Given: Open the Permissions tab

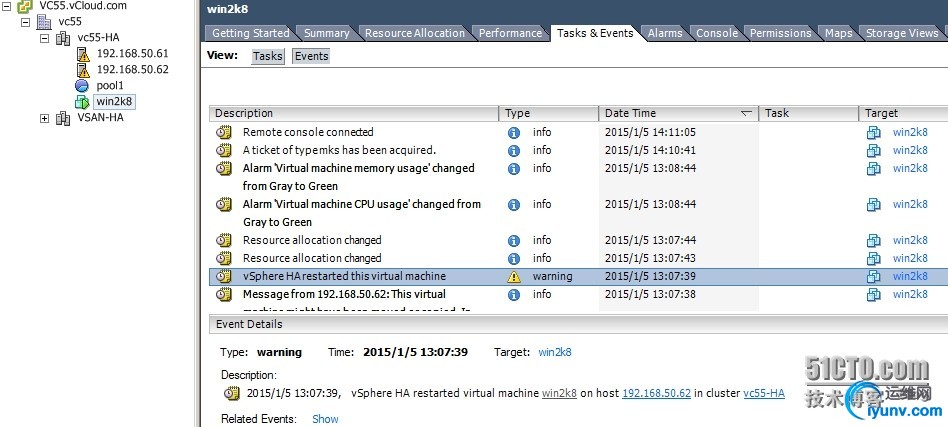Looking at the screenshot, I should pyautogui.click(x=781, y=33).
